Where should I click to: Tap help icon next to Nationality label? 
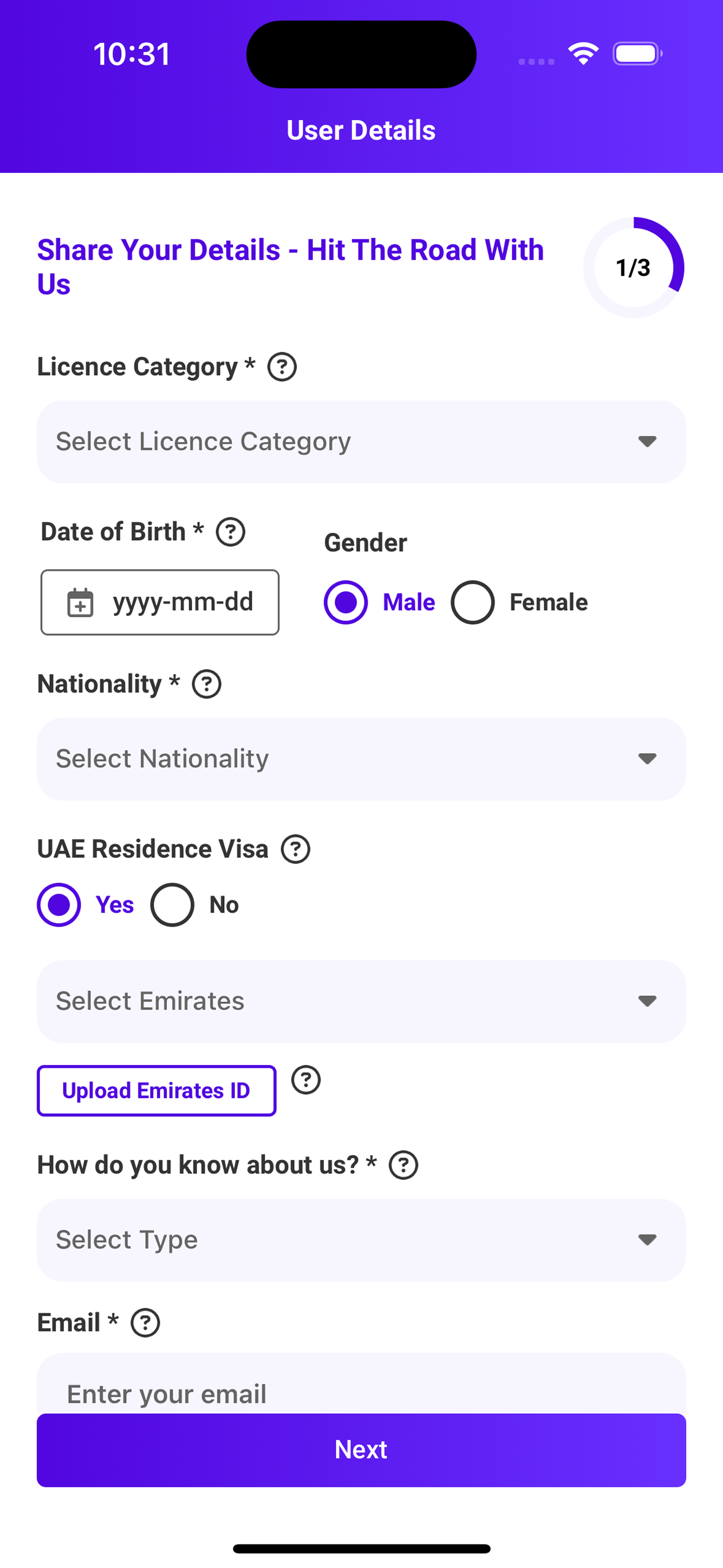[x=206, y=684]
